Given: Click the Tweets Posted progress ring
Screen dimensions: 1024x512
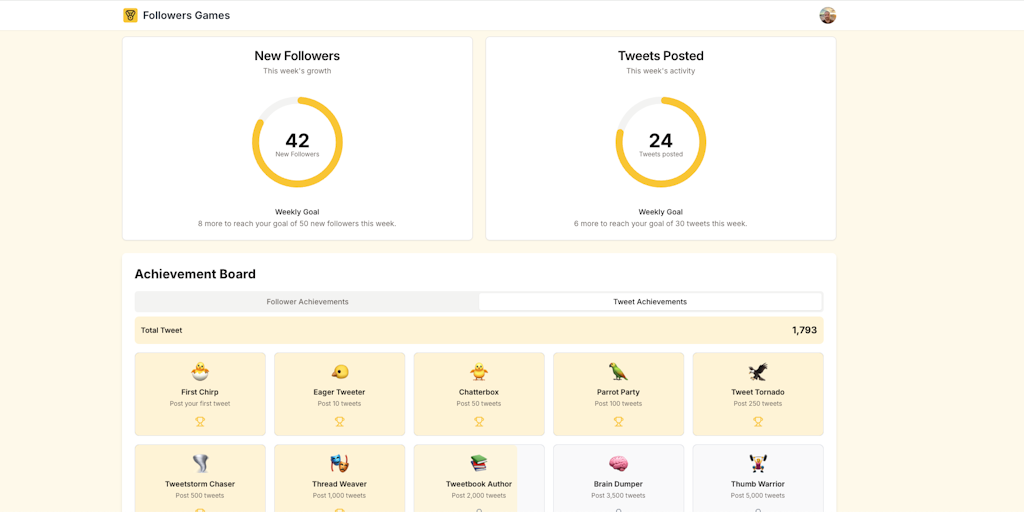Looking at the screenshot, I should (660, 142).
